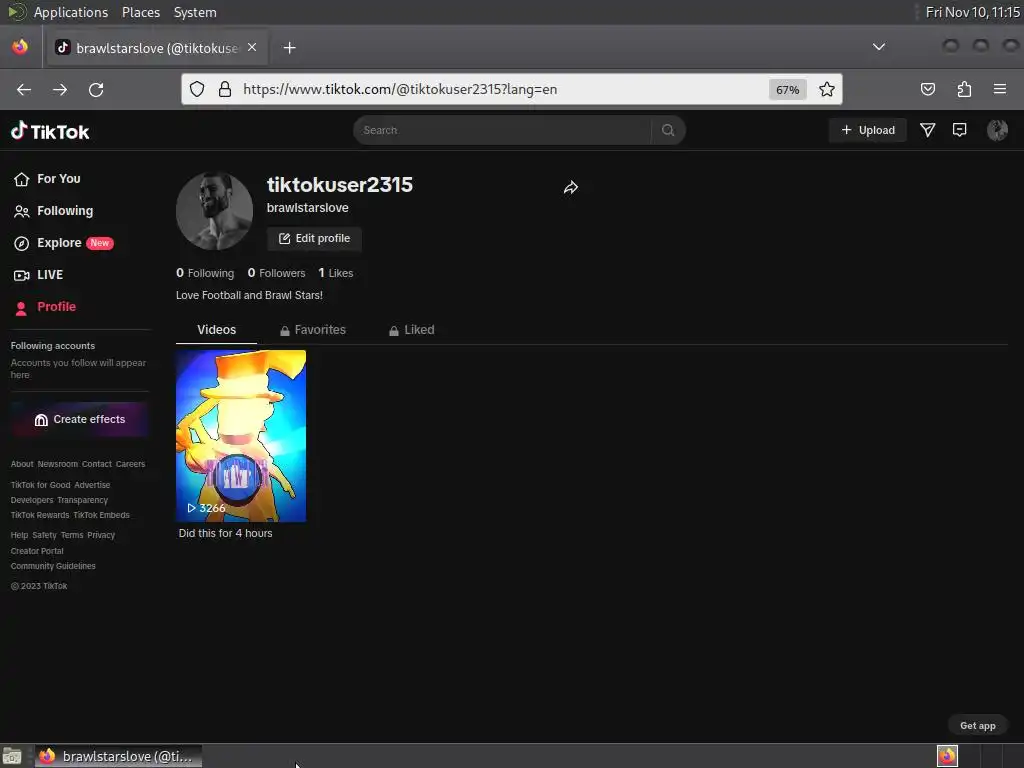Click the 67% zoom indicator
Image resolution: width=1024 pixels, height=768 pixels.
coord(788,90)
